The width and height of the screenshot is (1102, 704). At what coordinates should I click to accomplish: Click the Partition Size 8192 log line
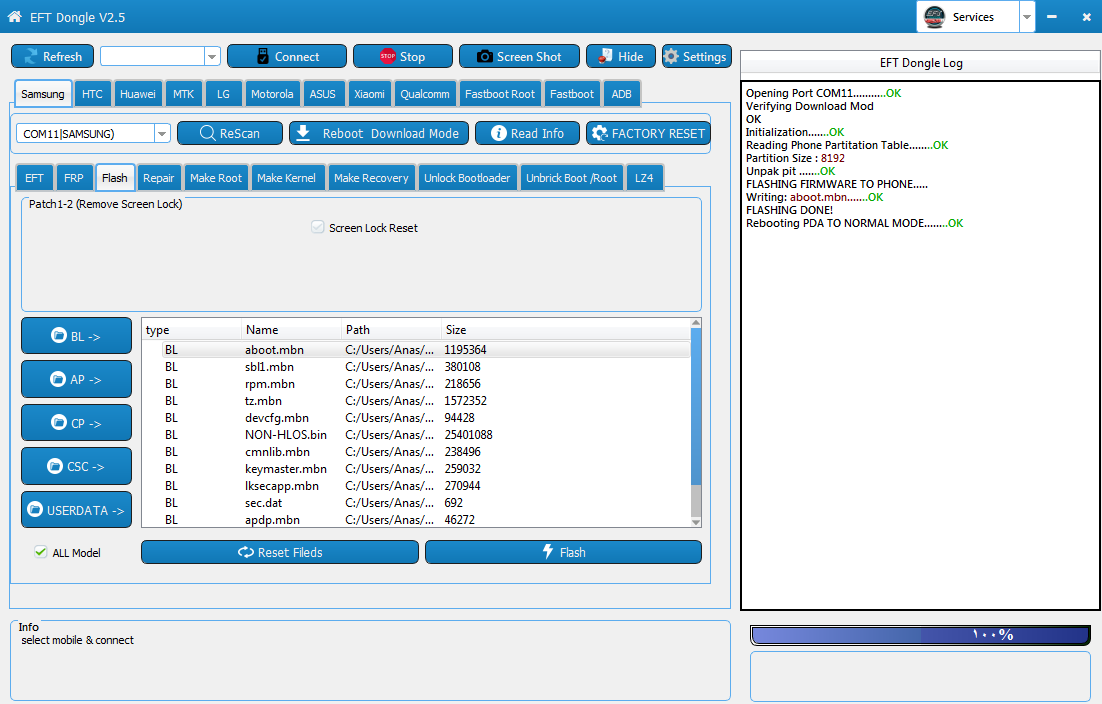click(x=795, y=158)
